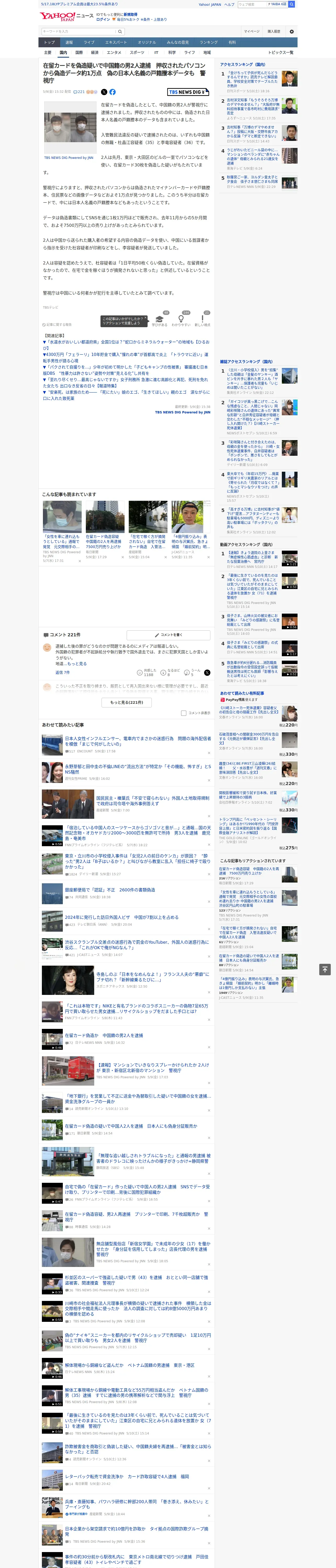Click the 学びがある reaction icon
The height and width of the screenshot is (1568, 336).
pos(160,318)
